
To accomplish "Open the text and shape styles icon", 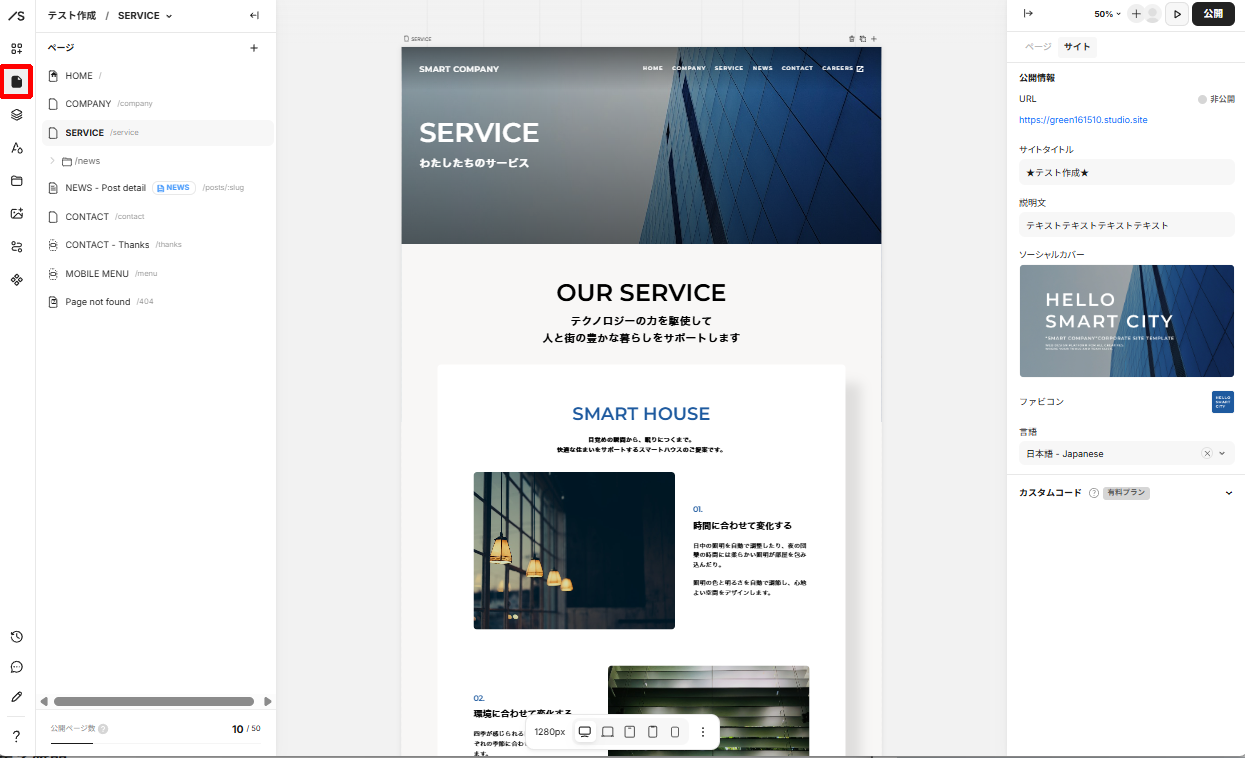I will coord(17,148).
